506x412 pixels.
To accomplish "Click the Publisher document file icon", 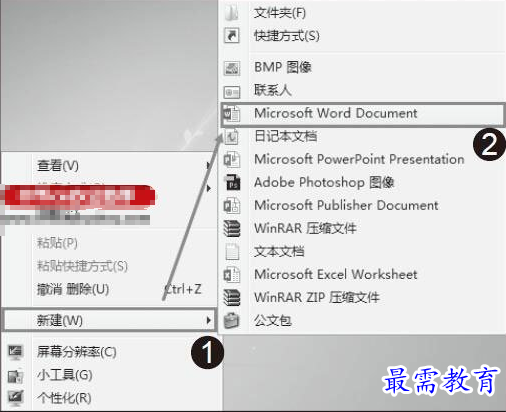I will coord(231,205).
